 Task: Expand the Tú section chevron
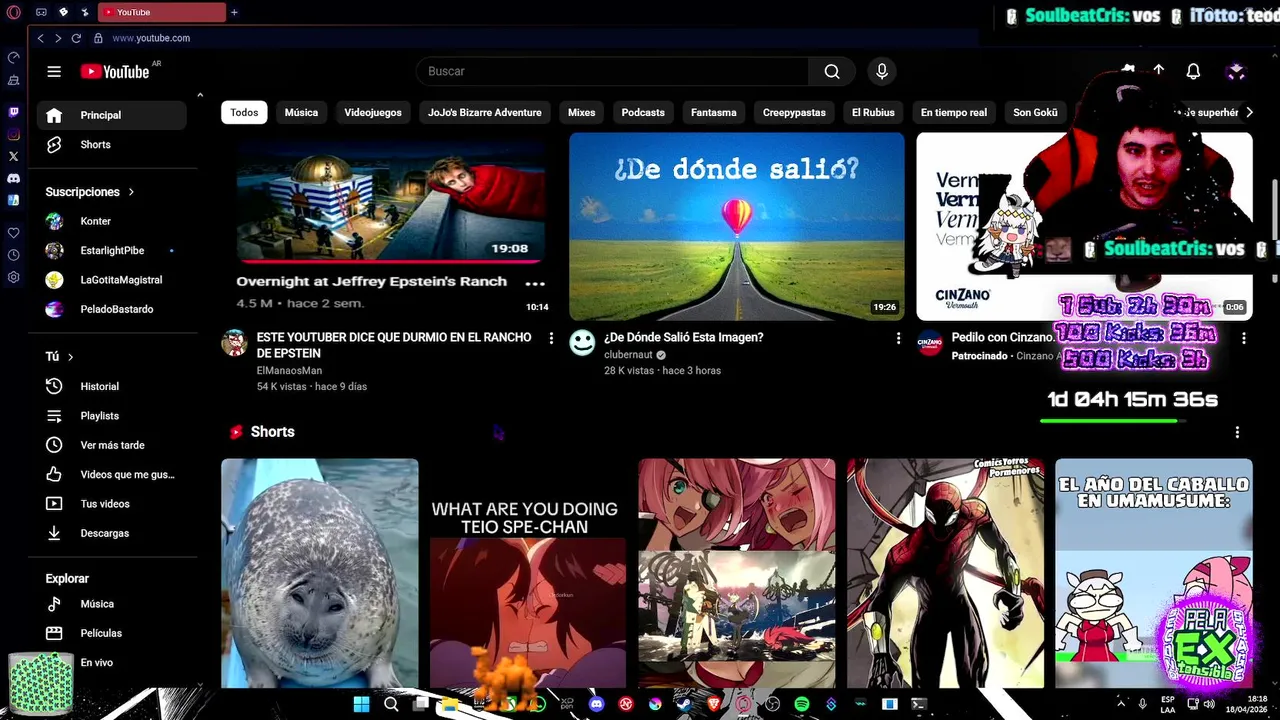(x=70, y=357)
